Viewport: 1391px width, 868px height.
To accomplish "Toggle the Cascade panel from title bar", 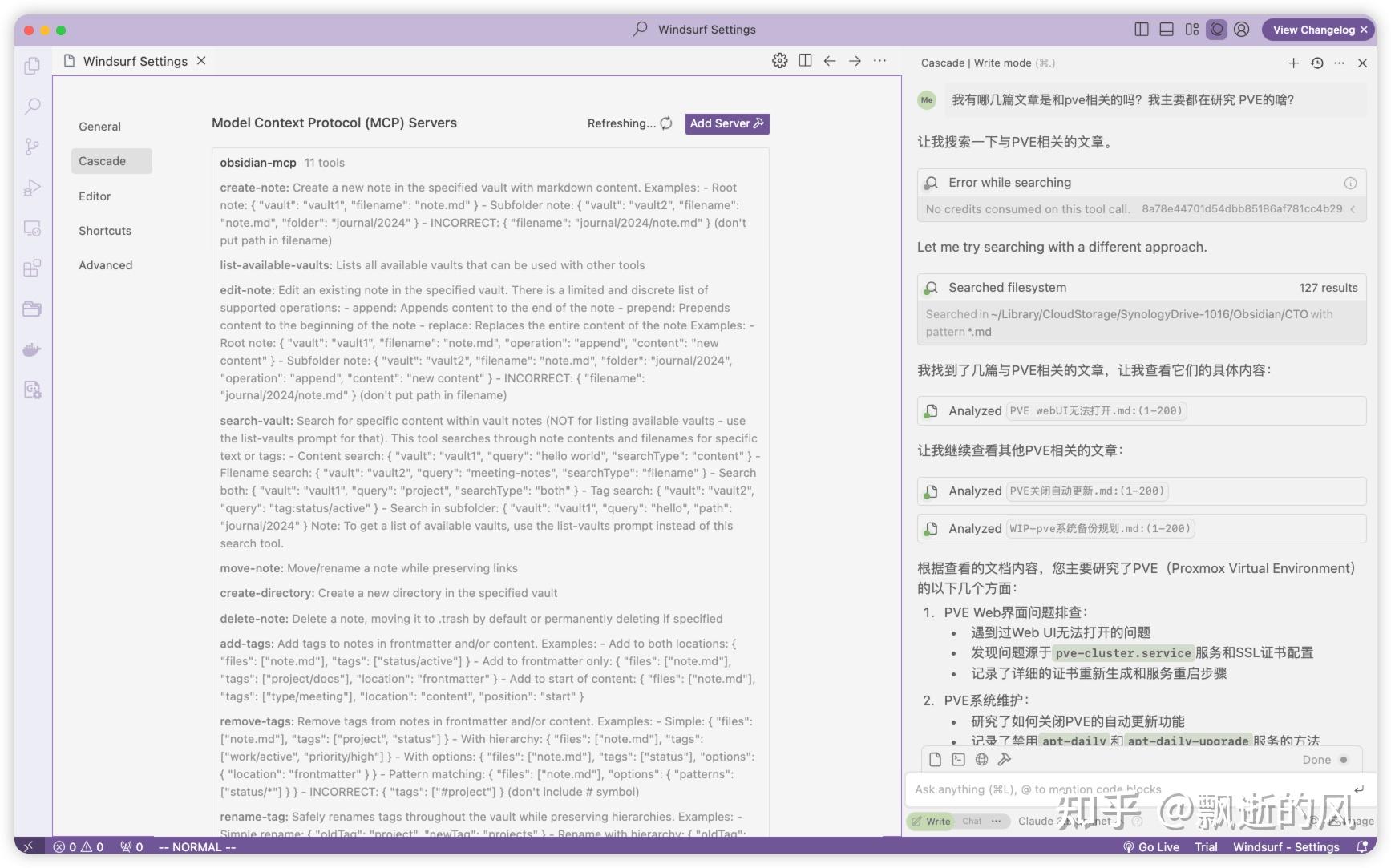I will 1217,30.
